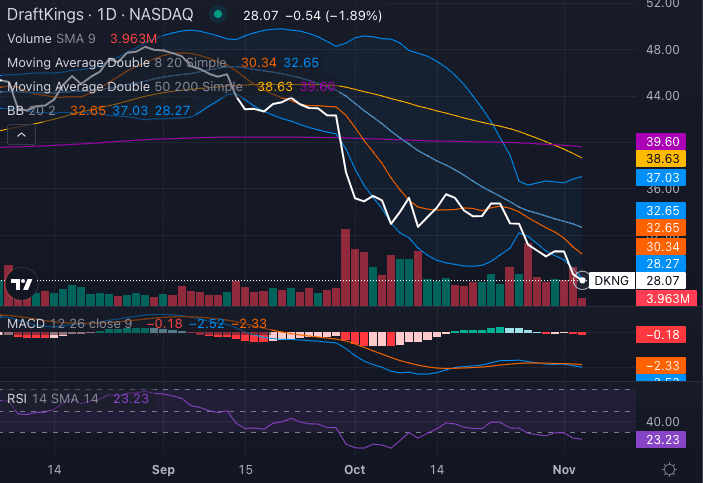Click the RSI 14 SMA 14 legend

pos(54,398)
